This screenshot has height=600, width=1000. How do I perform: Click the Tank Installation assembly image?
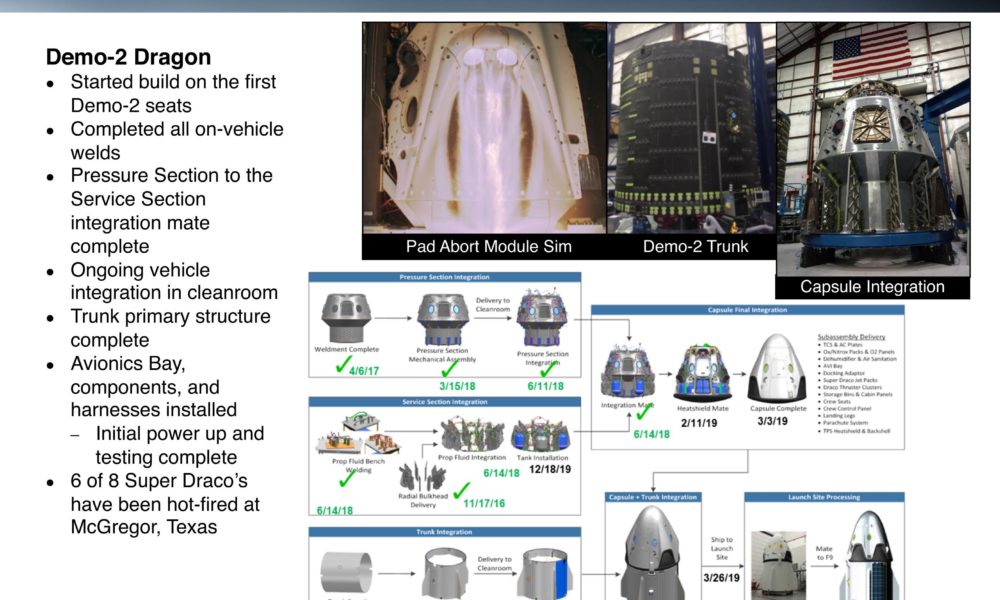click(541, 435)
